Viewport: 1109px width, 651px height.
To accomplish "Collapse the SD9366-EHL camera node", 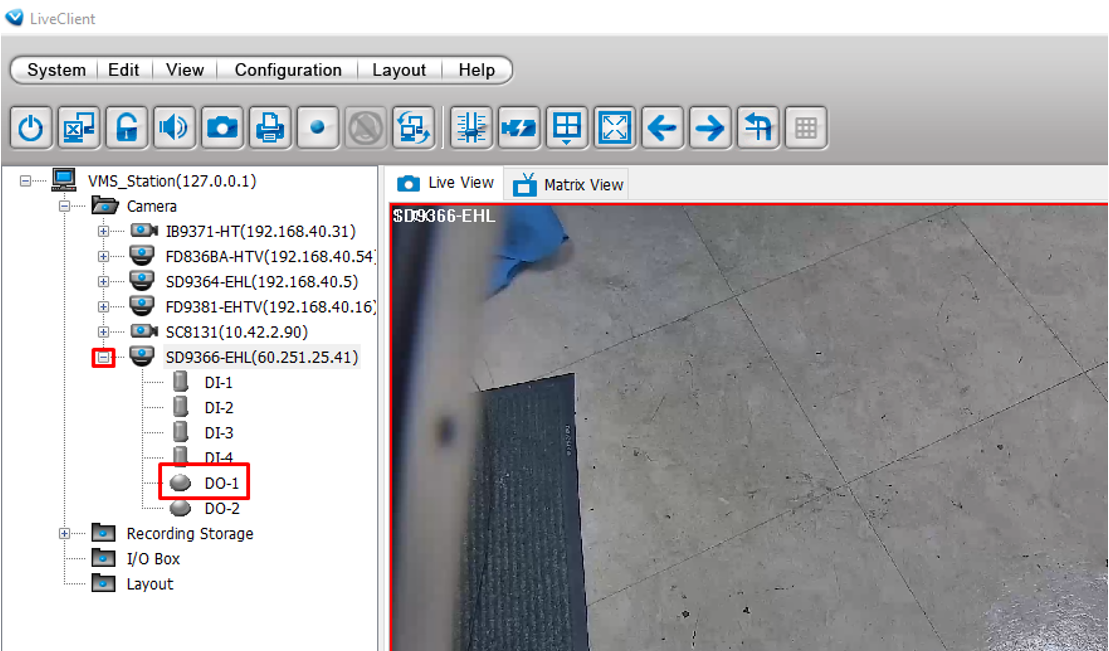I will coord(103,357).
